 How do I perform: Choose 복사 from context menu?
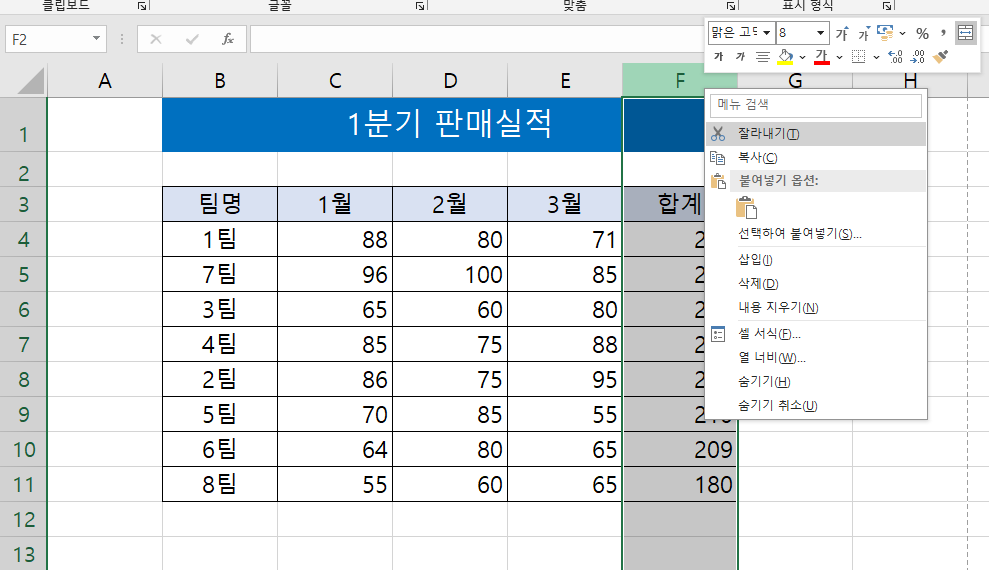coord(816,158)
